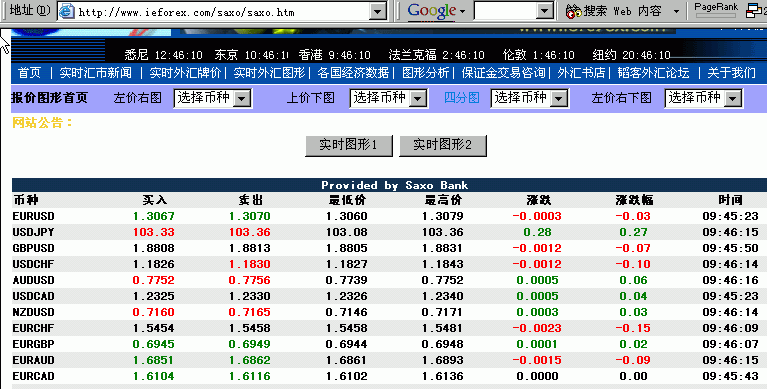Click GBPUSD high price 1.8831
Image resolution: width=767 pixels, height=389 pixels.
[x=442, y=248]
